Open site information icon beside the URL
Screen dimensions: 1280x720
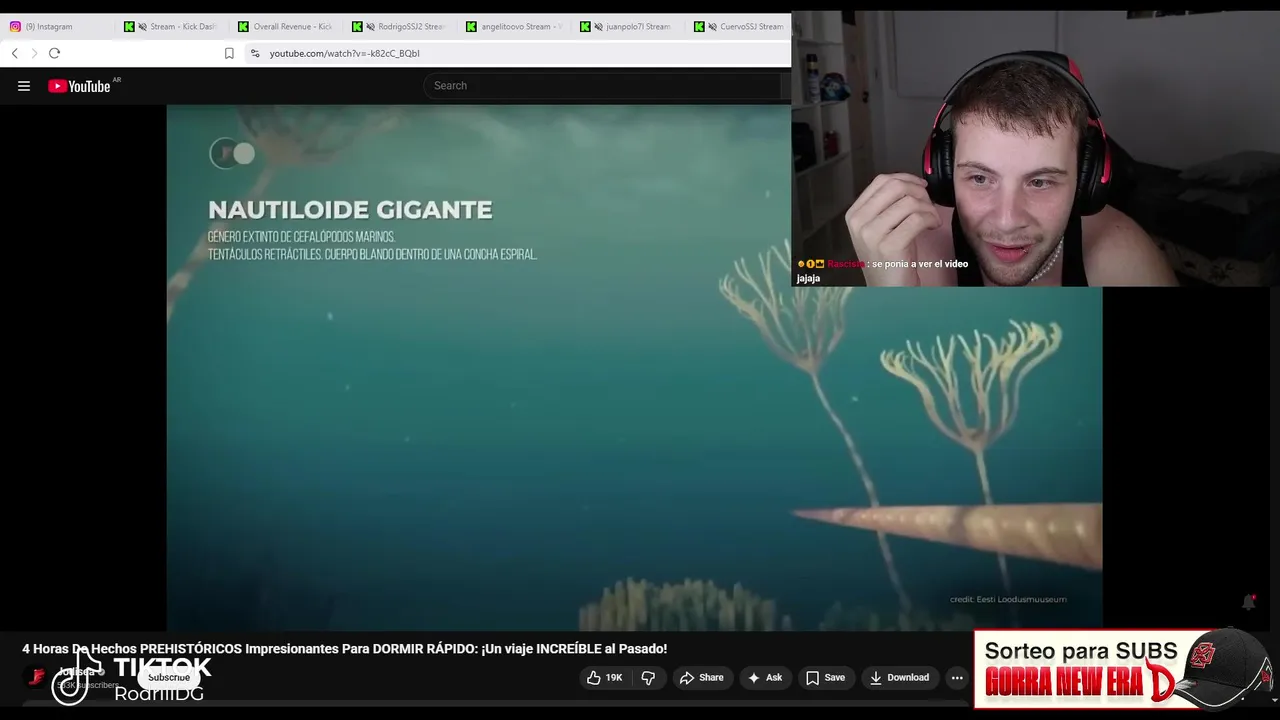255,53
